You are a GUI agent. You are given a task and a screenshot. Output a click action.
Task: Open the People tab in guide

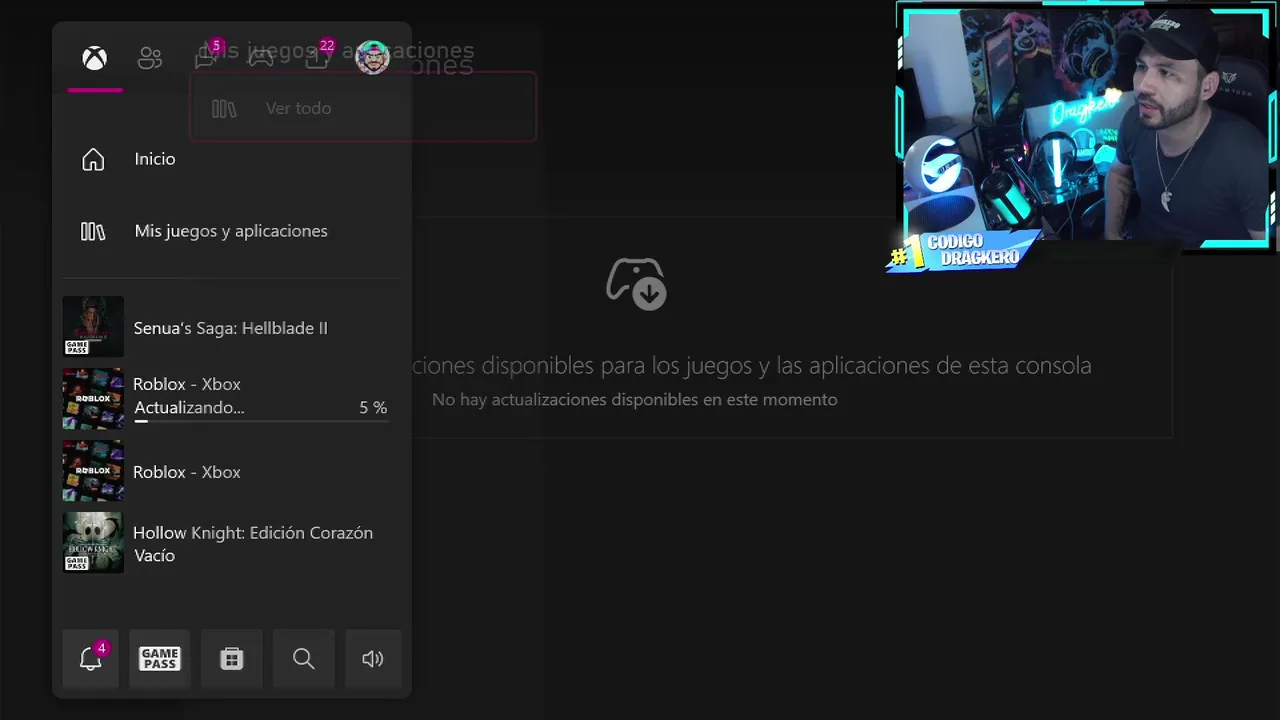click(x=150, y=58)
